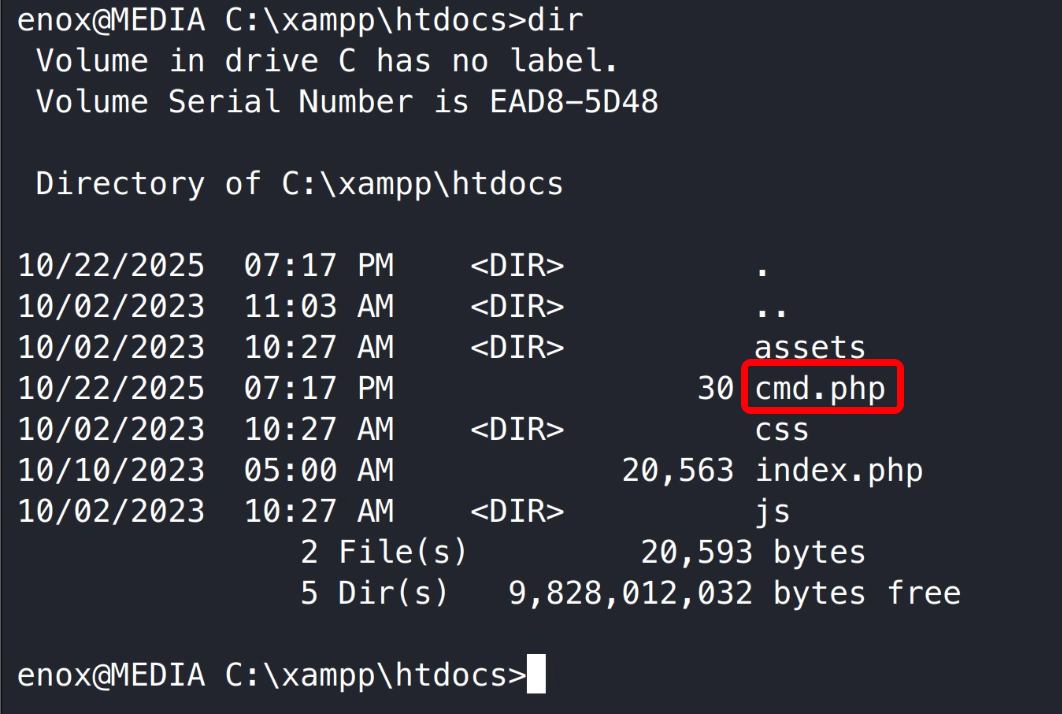Click the "5 Dir(s)" summary text
This screenshot has height=714, width=1062.
tap(374, 593)
